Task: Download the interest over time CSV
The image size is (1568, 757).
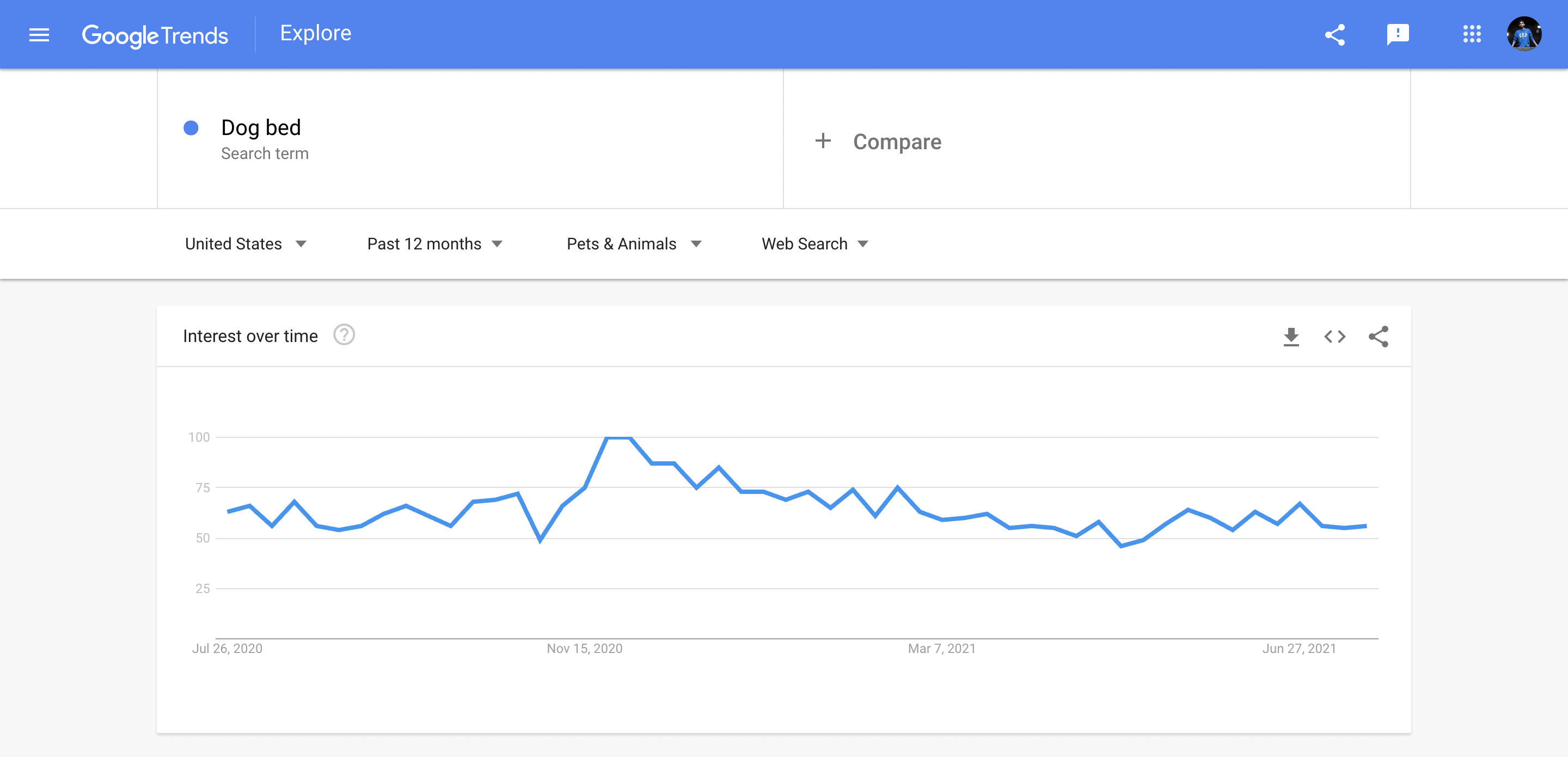Action: (x=1290, y=336)
